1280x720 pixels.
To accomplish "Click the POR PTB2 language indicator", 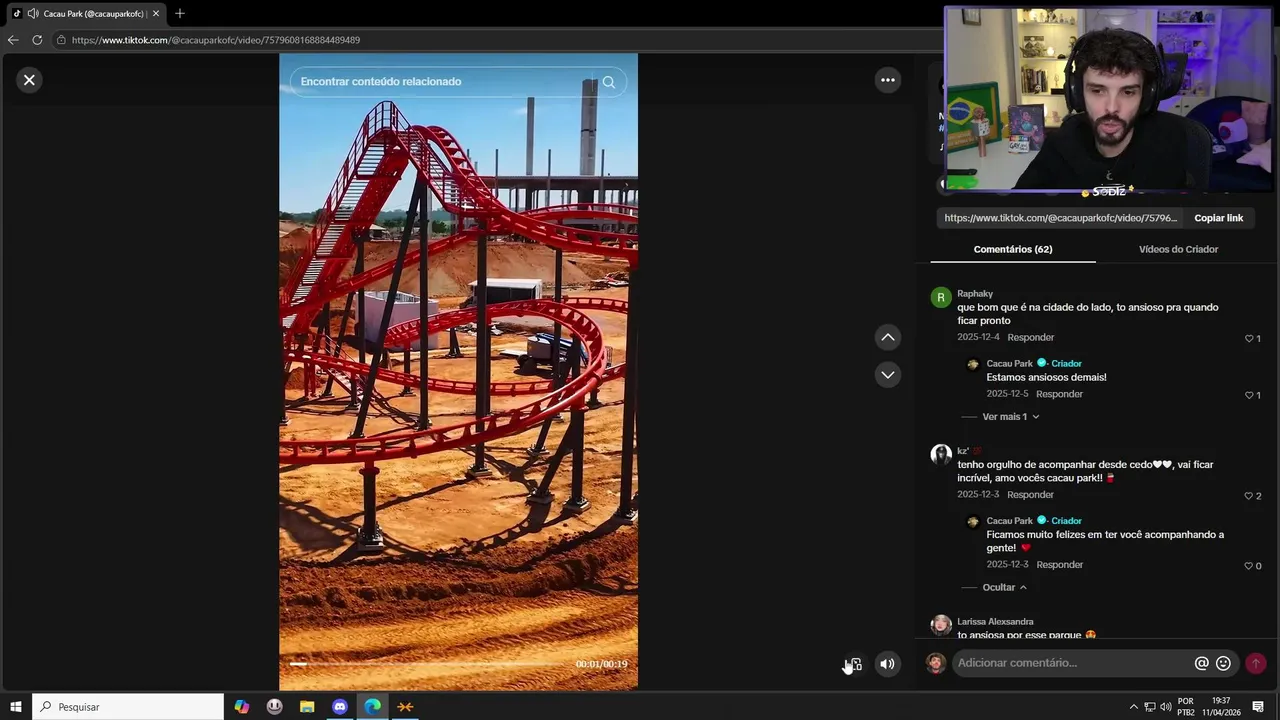I will 1186,707.
